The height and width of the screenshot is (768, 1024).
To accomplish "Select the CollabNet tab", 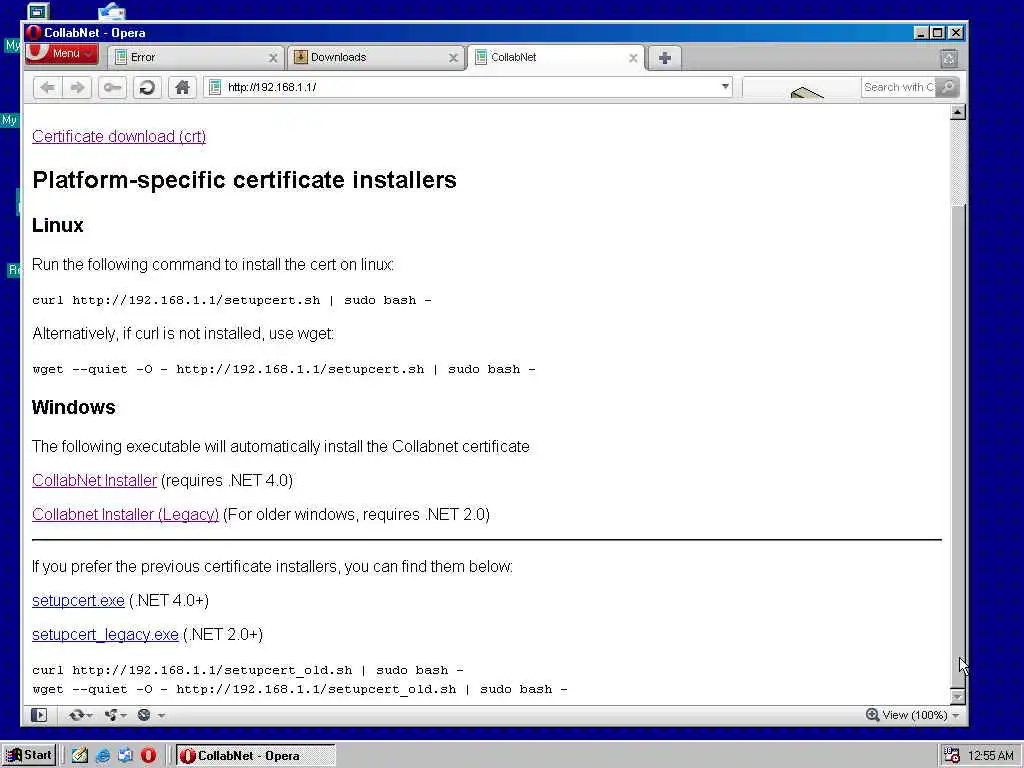I will (x=556, y=57).
